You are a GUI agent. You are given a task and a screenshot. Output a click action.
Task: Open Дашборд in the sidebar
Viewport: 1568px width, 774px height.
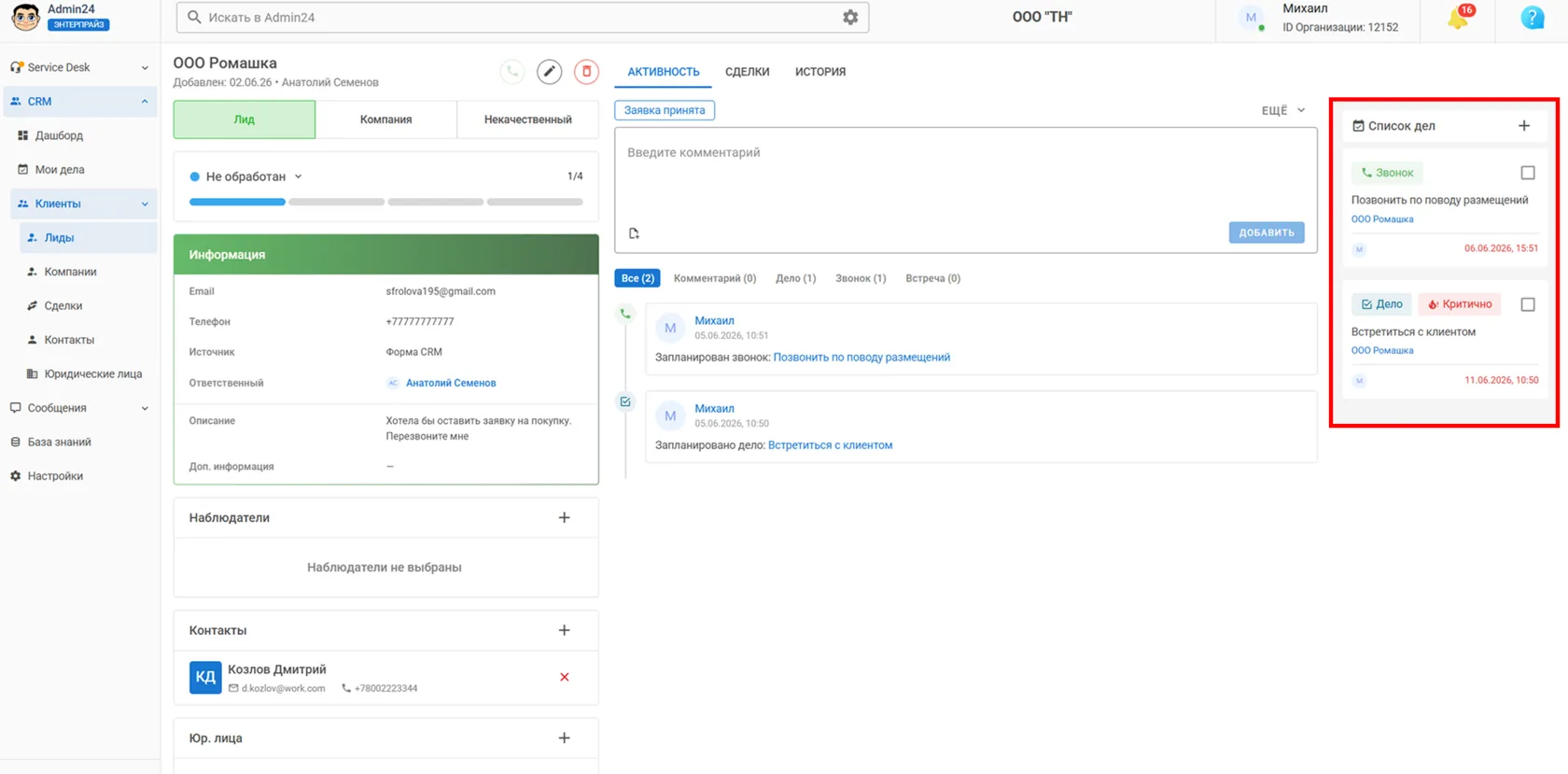click(x=59, y=135)
